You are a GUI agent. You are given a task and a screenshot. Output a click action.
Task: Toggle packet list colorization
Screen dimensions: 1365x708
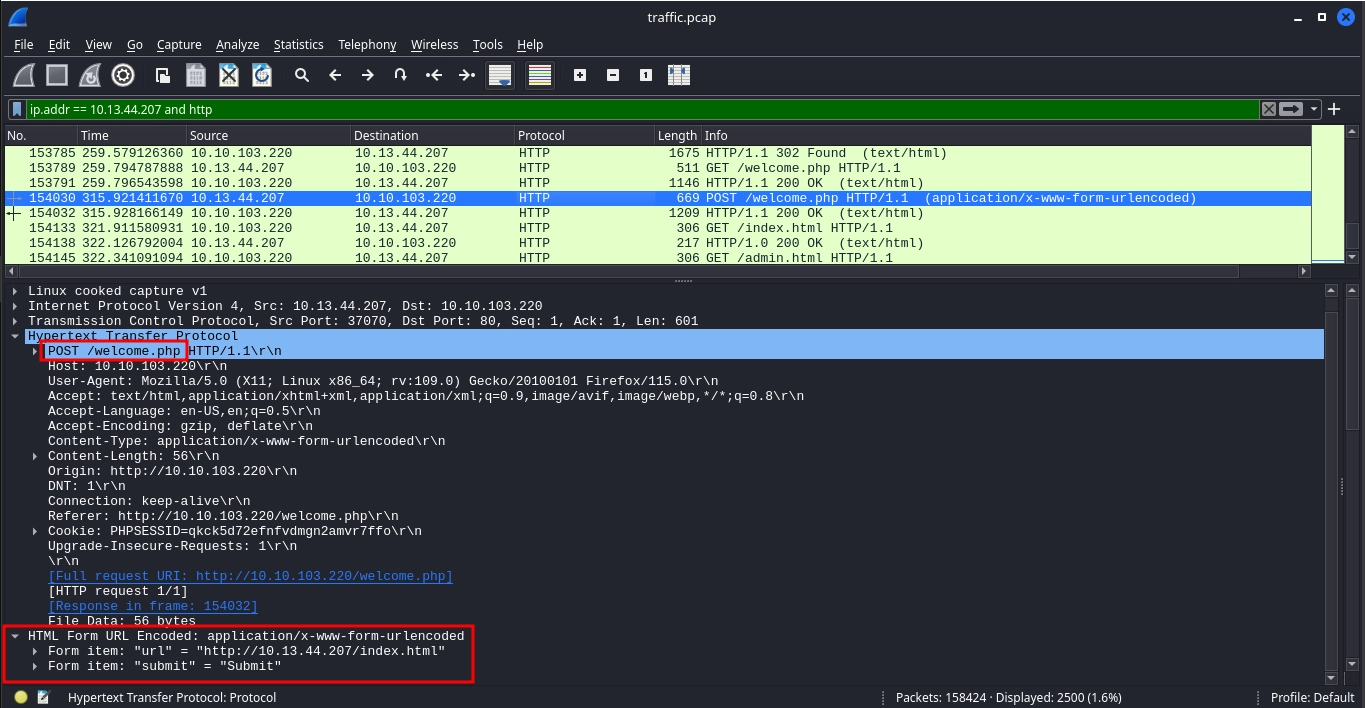pos(540,75)
